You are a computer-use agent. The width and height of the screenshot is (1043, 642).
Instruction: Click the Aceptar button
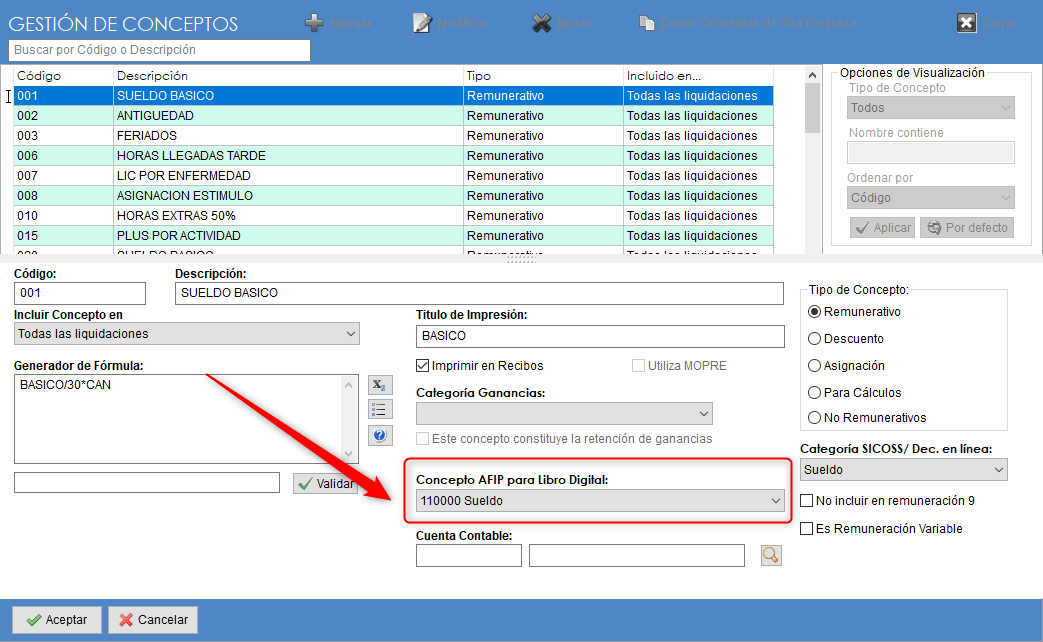[57, 620]
